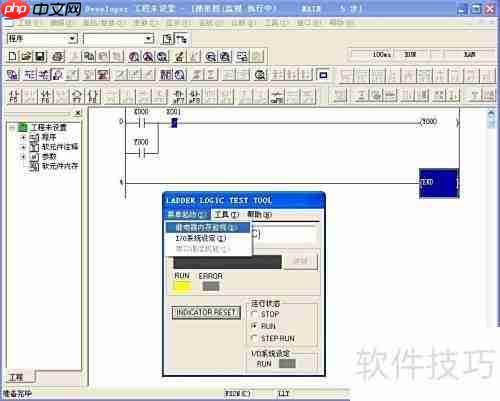
Task: Click the third magnifier find icon in standard toolbar
Action: pyautogui.click(x=163, y=56)
